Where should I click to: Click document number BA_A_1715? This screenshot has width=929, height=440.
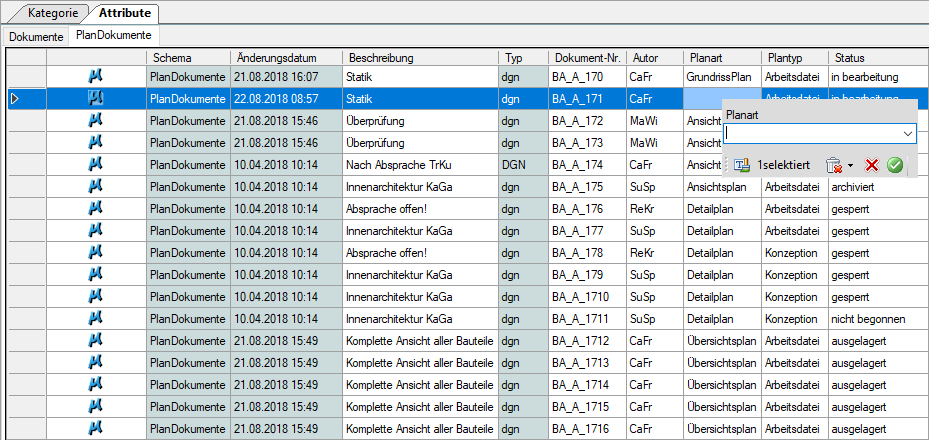588,407
